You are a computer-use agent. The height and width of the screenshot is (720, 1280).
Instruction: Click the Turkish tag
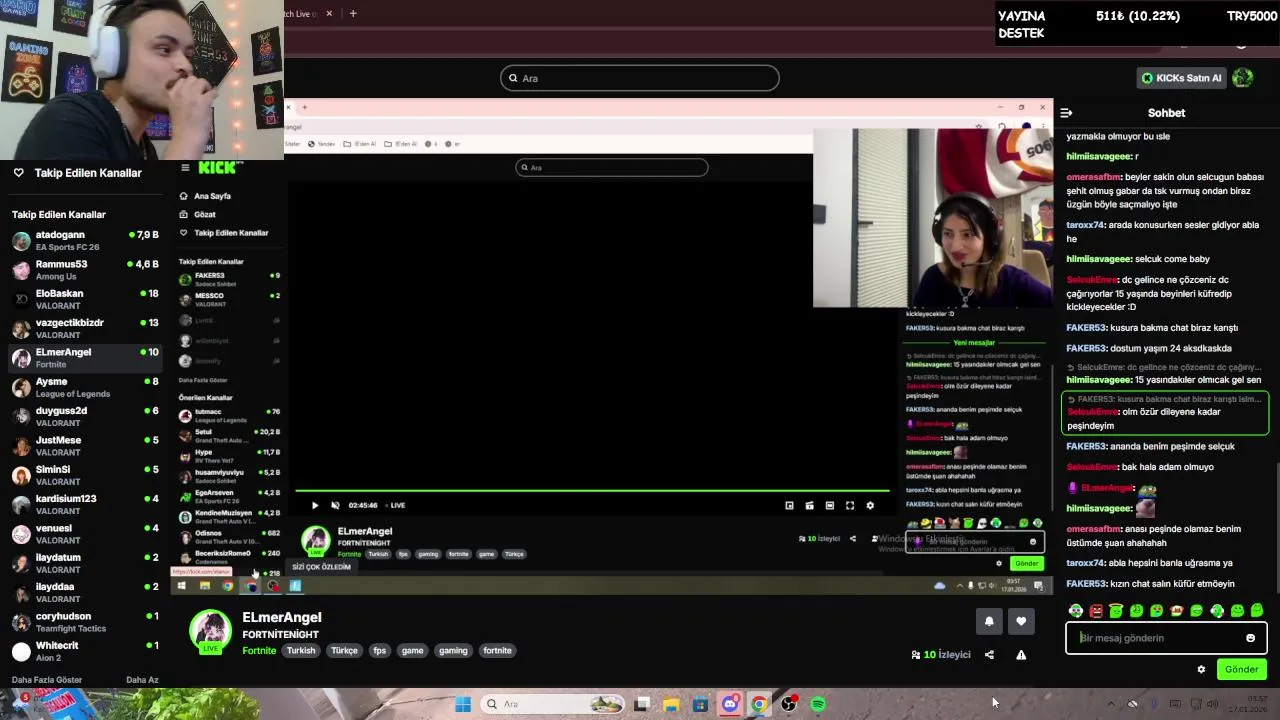pos(301,651)
